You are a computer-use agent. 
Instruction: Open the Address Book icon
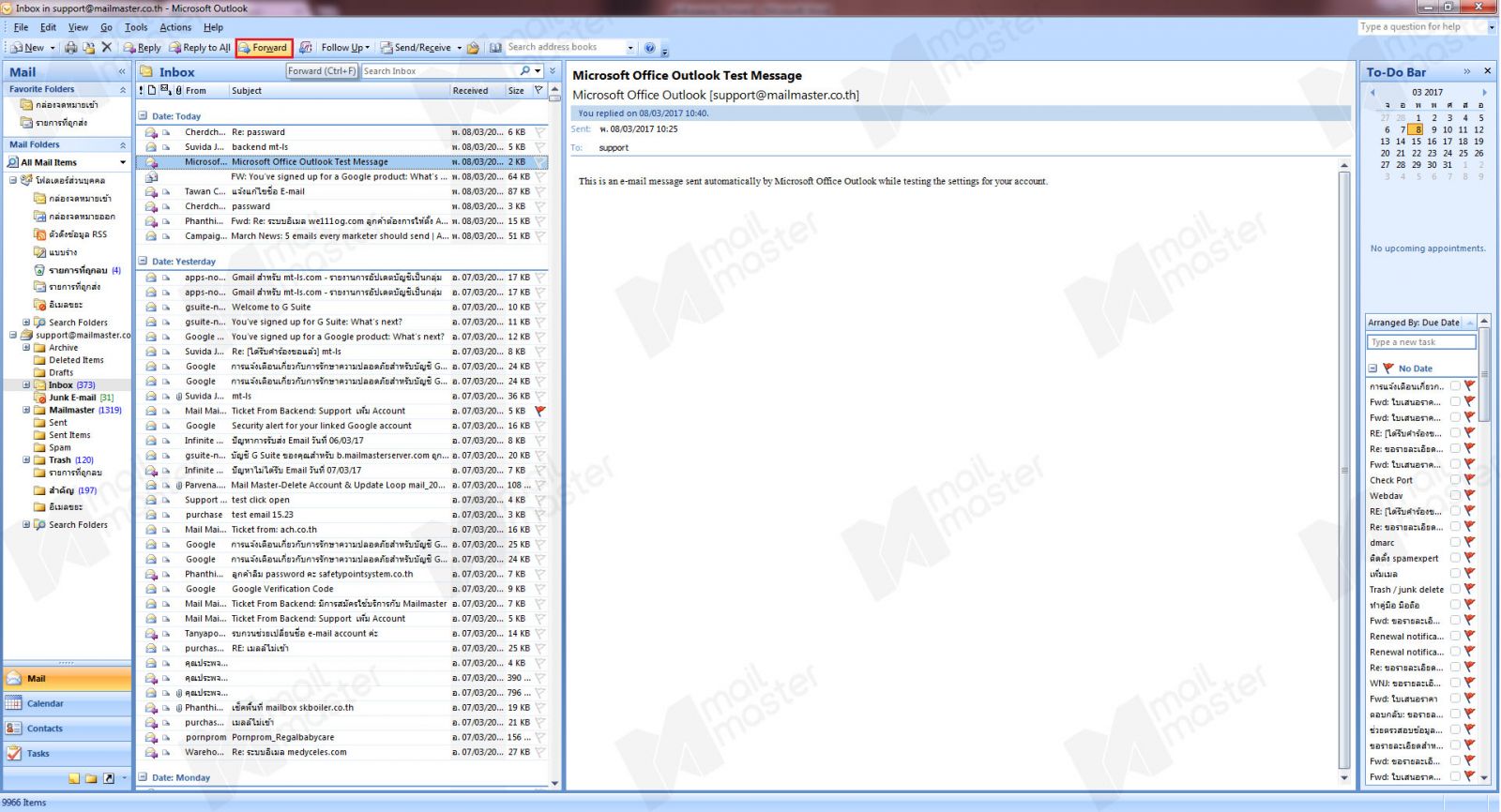click(x=495, y=47)
